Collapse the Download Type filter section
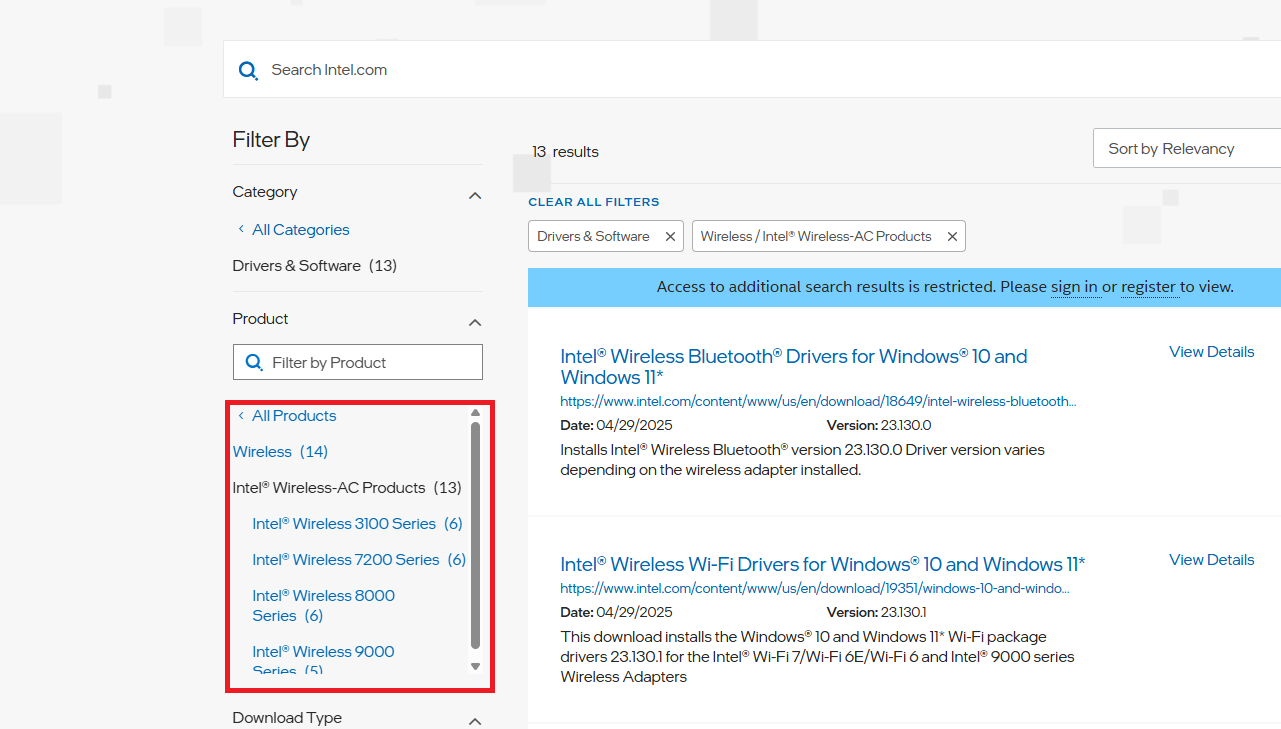Image resolution: width=1281 pixels, height=729 pixels. pyautogui.click(x=475, y=720)
